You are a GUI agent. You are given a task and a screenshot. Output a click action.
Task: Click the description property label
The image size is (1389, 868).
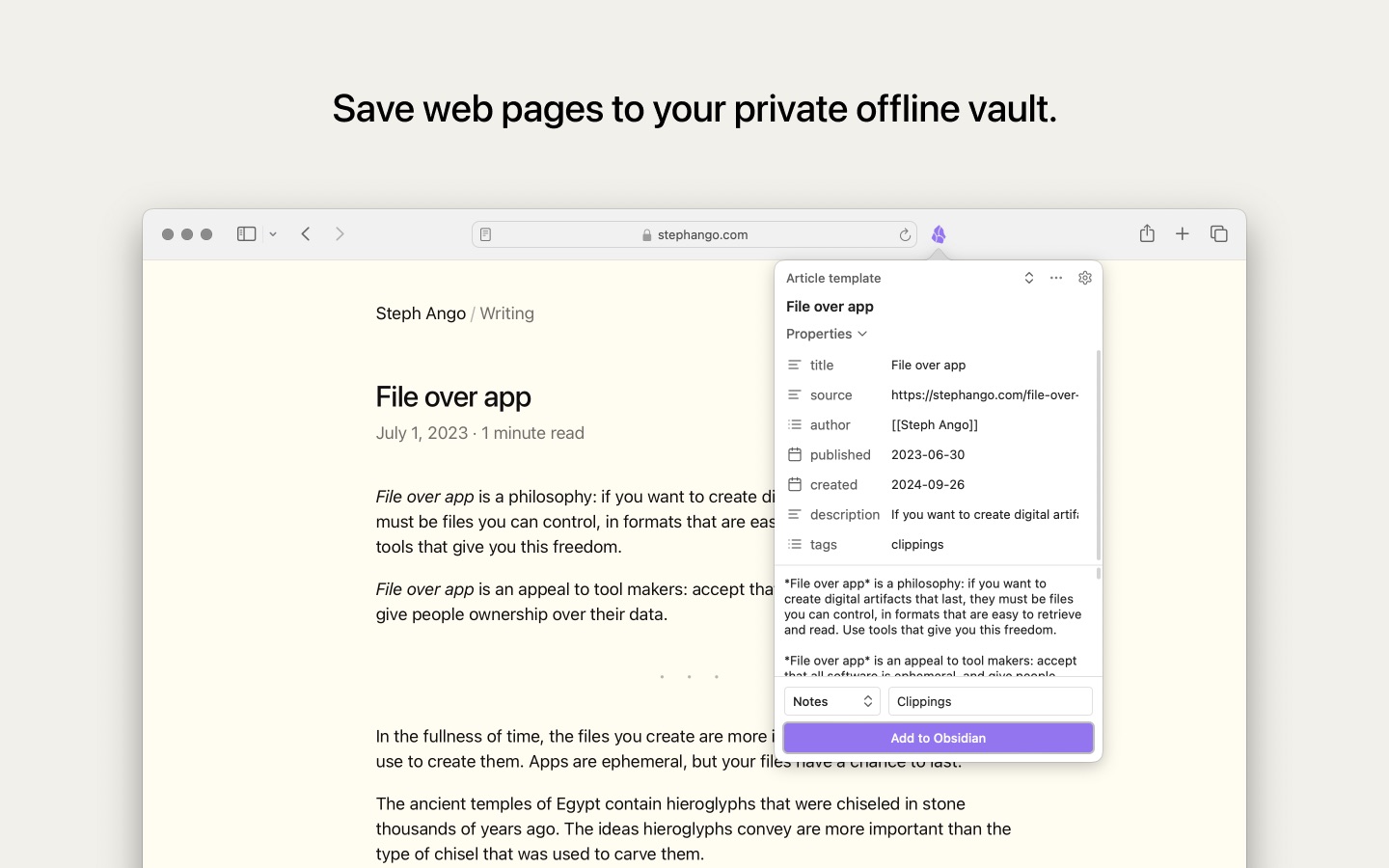click(845, 514)
